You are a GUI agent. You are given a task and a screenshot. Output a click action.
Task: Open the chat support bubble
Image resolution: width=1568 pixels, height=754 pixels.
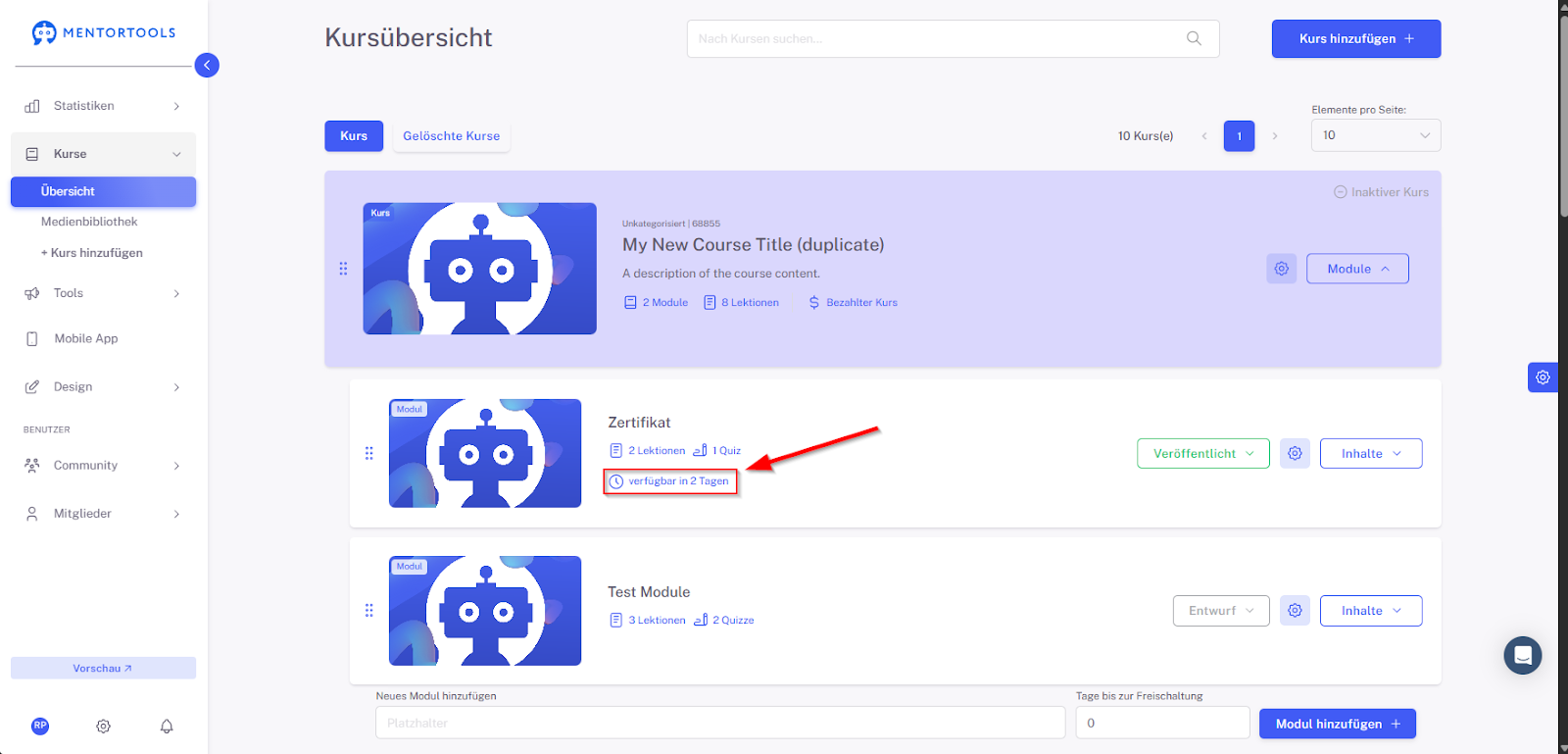click(1523, 656)
